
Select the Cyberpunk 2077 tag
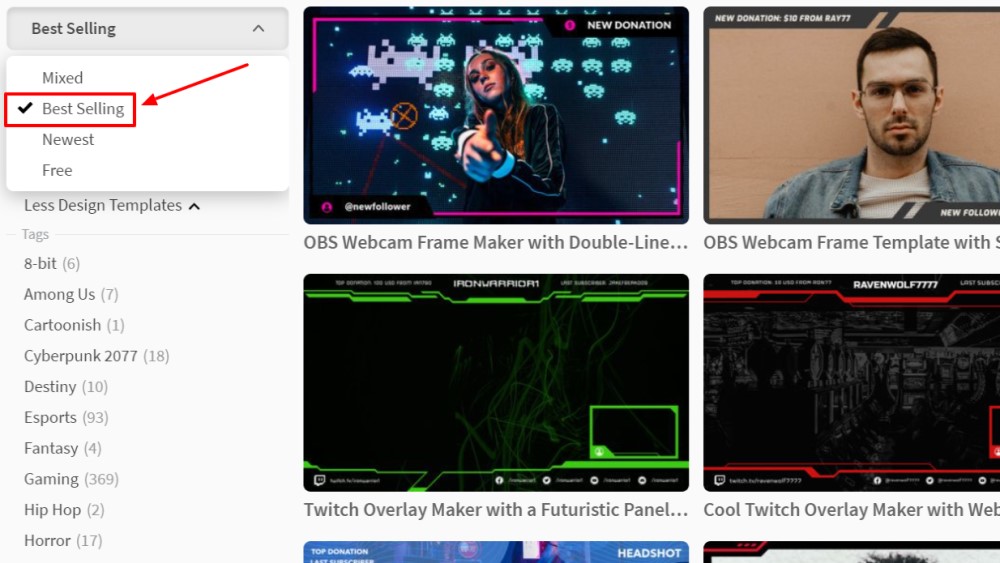(83, 356)
